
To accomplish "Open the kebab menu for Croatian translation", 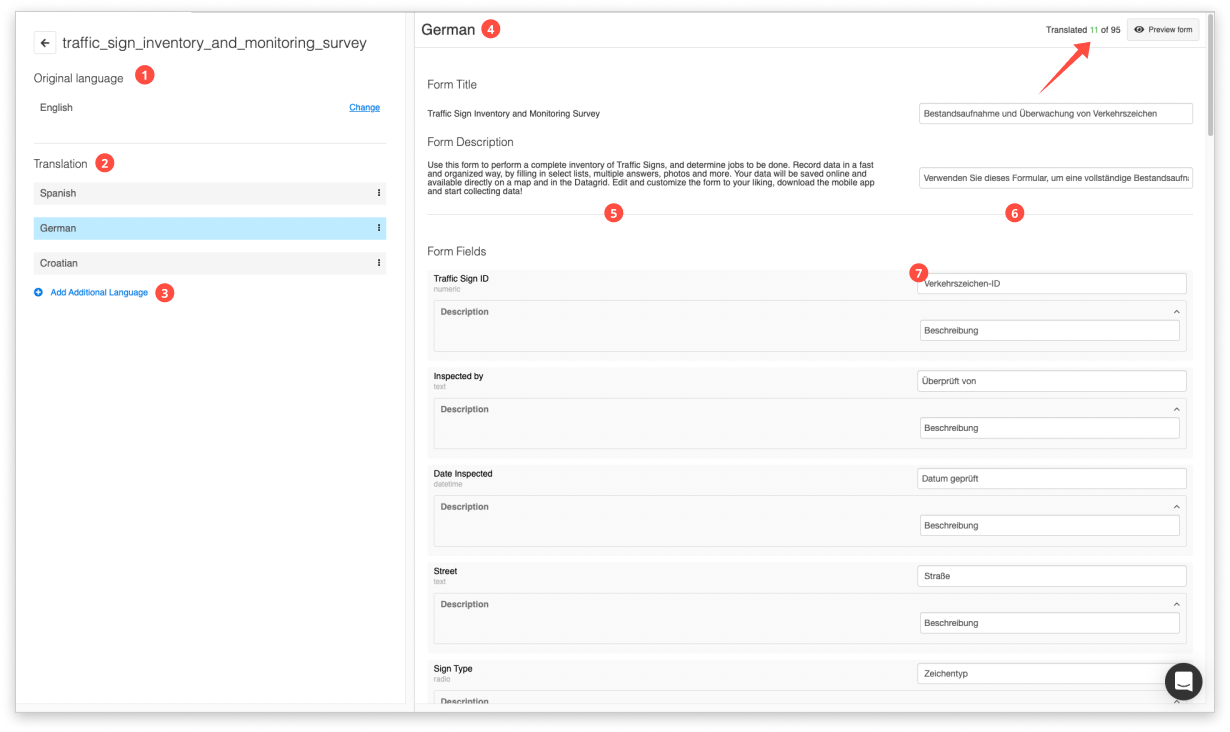I will coord(377,262).
